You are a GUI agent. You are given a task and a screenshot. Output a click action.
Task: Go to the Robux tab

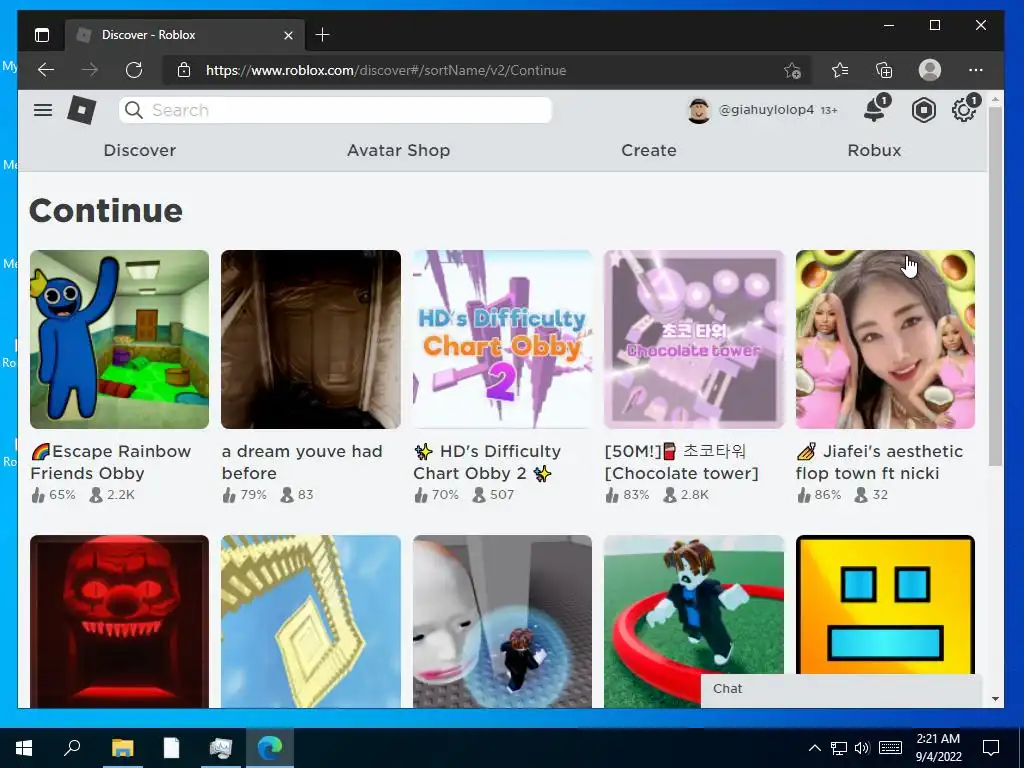point(874,150)
